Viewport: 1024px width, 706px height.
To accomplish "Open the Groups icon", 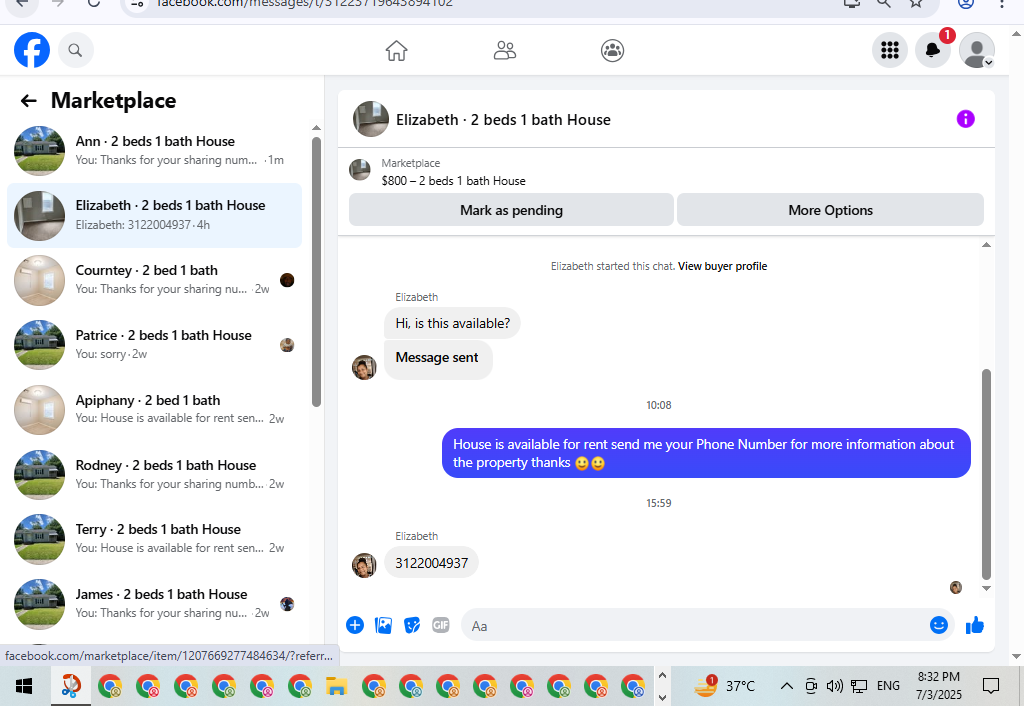I will coord(613,50).
